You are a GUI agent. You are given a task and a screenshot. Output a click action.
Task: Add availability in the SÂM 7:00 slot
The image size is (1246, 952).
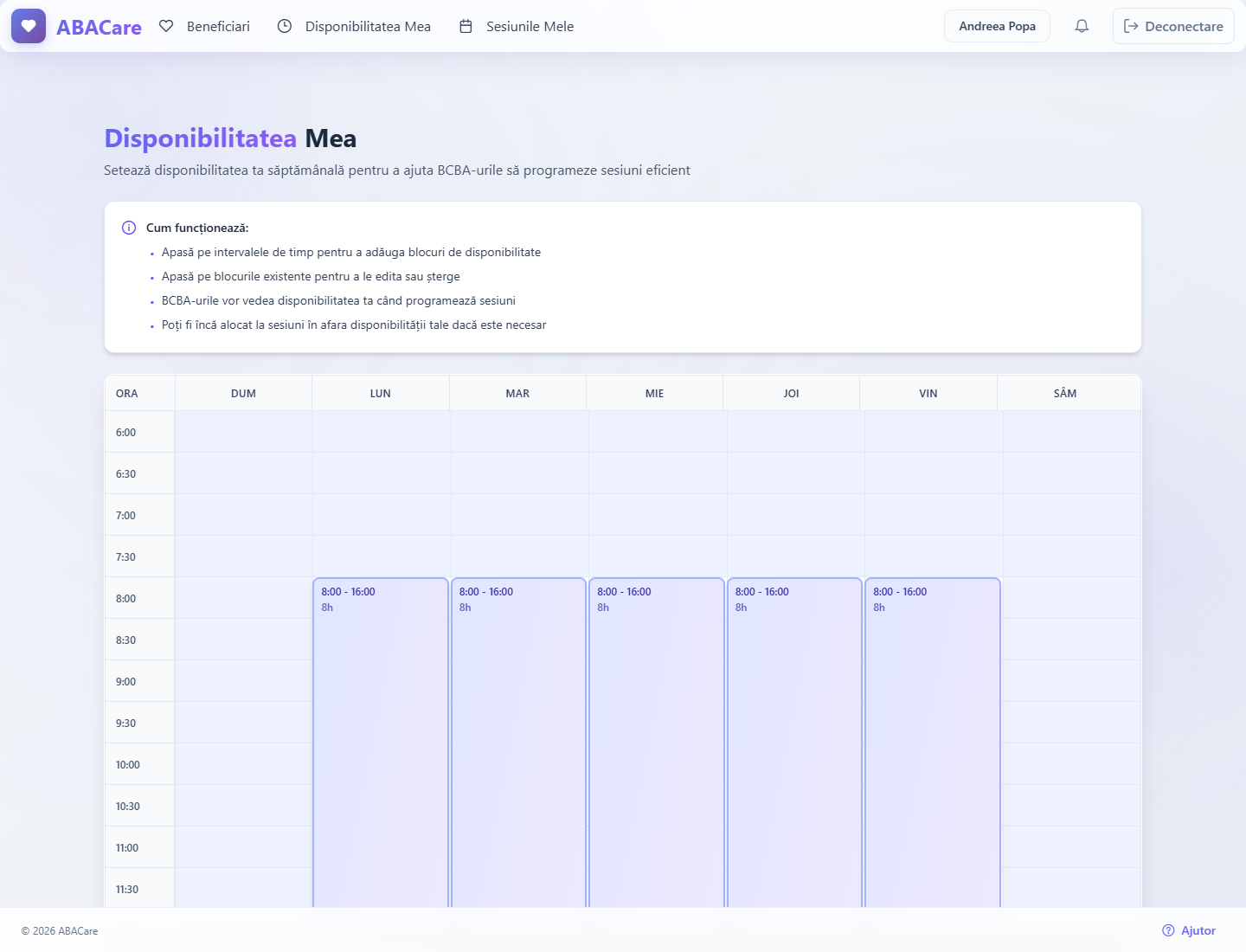(x=1072, y=515)
